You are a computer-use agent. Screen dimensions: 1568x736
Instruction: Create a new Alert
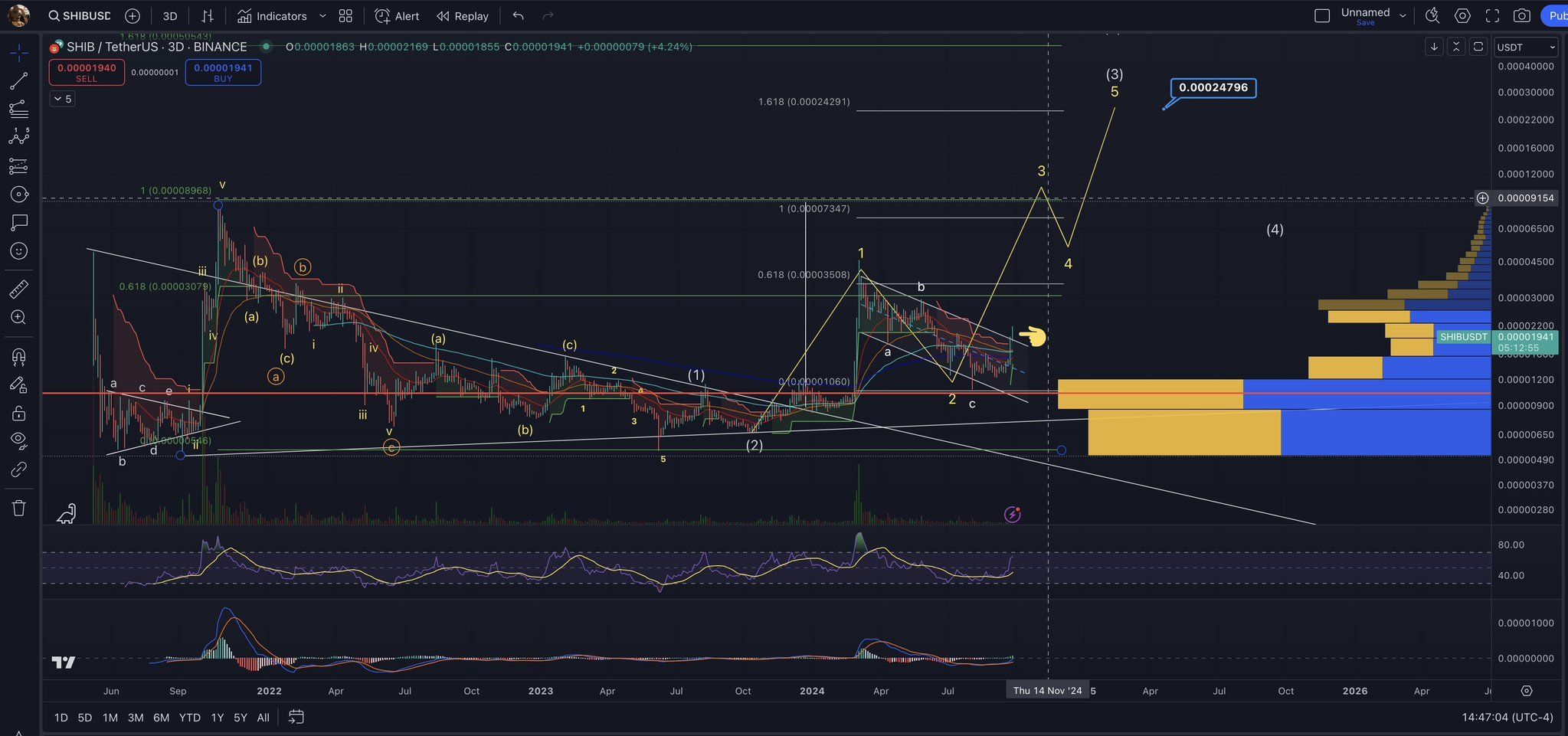[397, 16]
